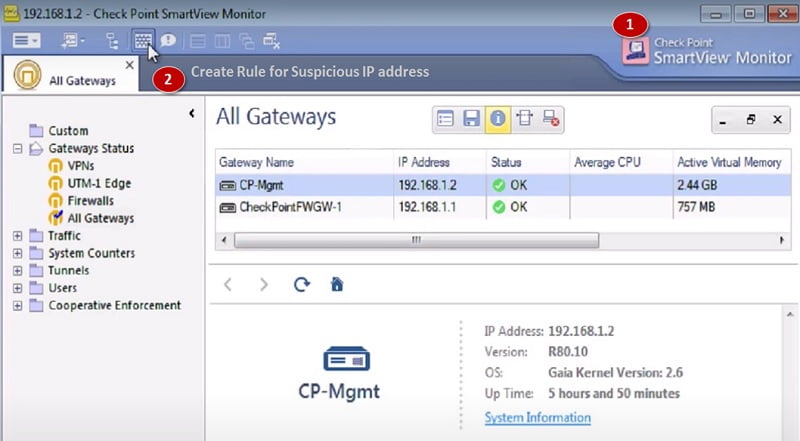Open the main application menu dropdown
This screenshot has width=800, height=441.
tap(26, 41)
